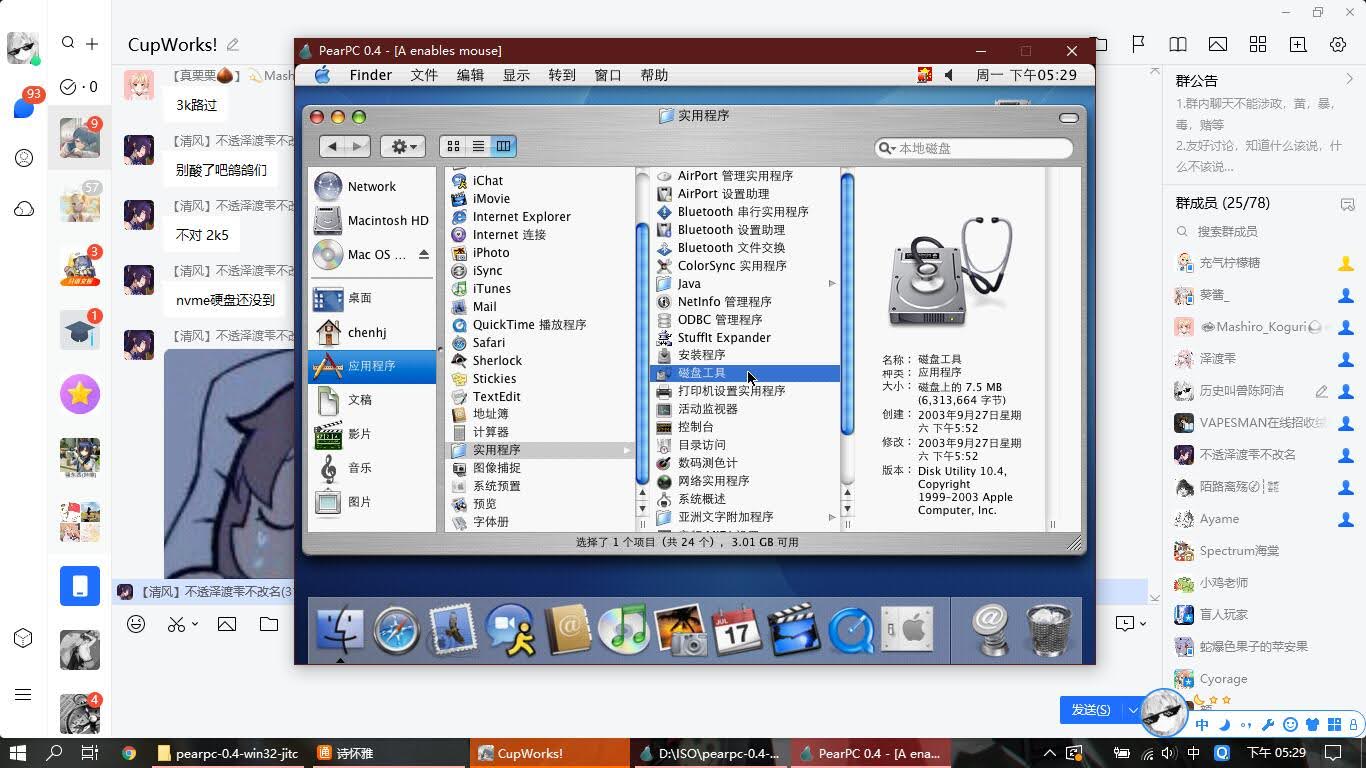Open the 转到 menu
Viewport: 1366px width, 768px height.
click(x=562, y=75)
